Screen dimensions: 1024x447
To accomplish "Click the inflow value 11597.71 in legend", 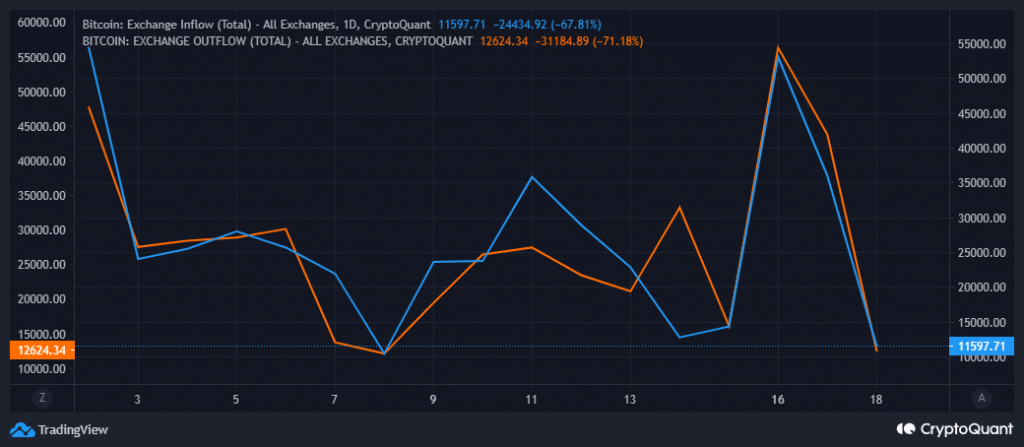I will point(468,22).
